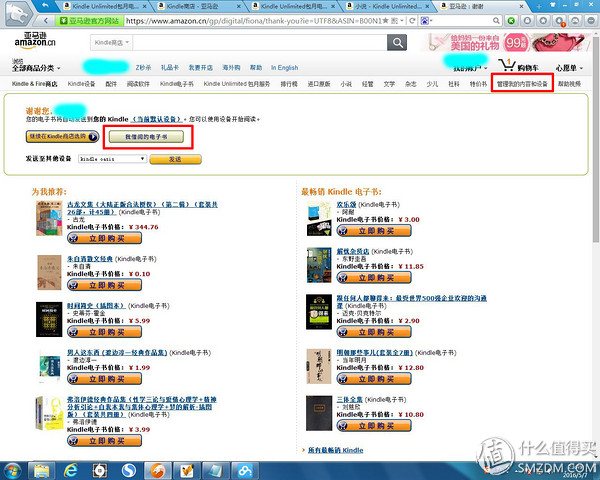Go to Kindle设备 nav item
The image size is (600, 480).
click(x=81, y=84)
